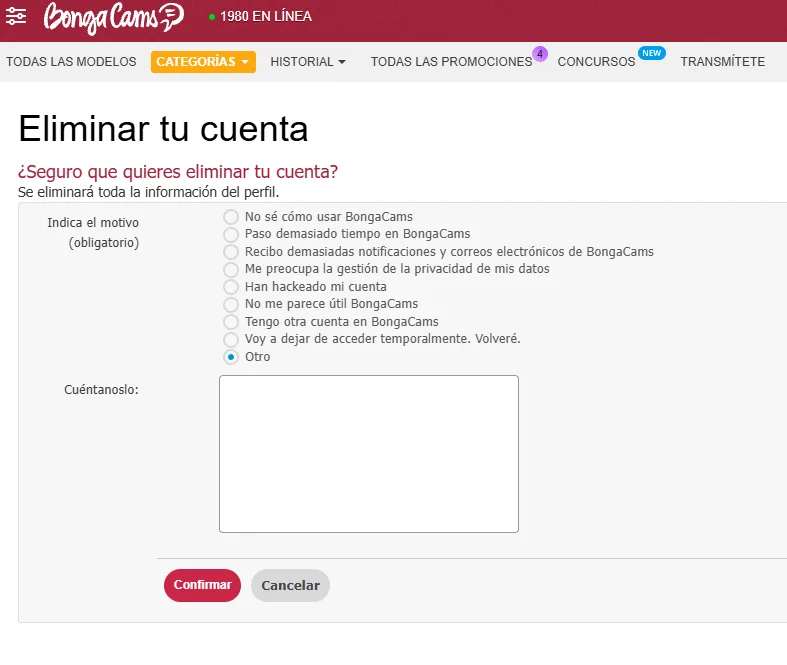Choose "Tengo otra cuenta en BongaCams"
The height and width of the screenshot is (665, 787).
click(231, 322)
